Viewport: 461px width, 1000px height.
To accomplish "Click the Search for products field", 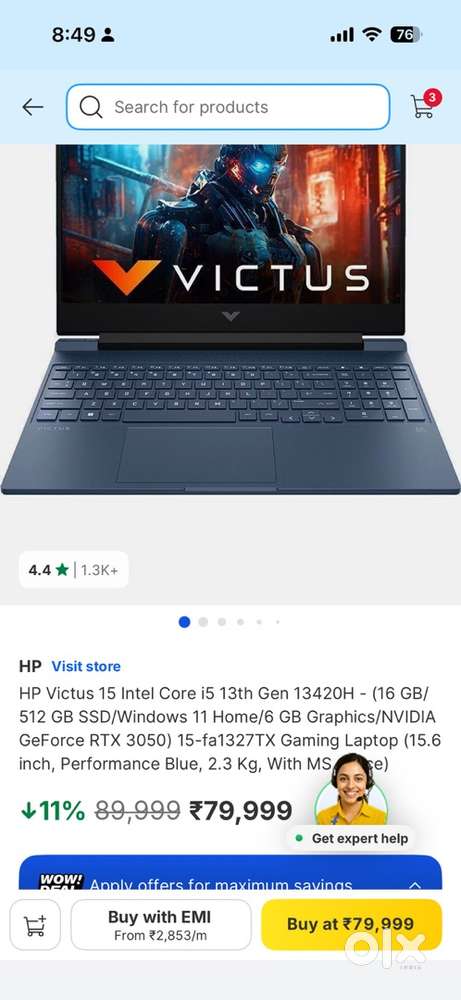I will (x=228, y=107).
